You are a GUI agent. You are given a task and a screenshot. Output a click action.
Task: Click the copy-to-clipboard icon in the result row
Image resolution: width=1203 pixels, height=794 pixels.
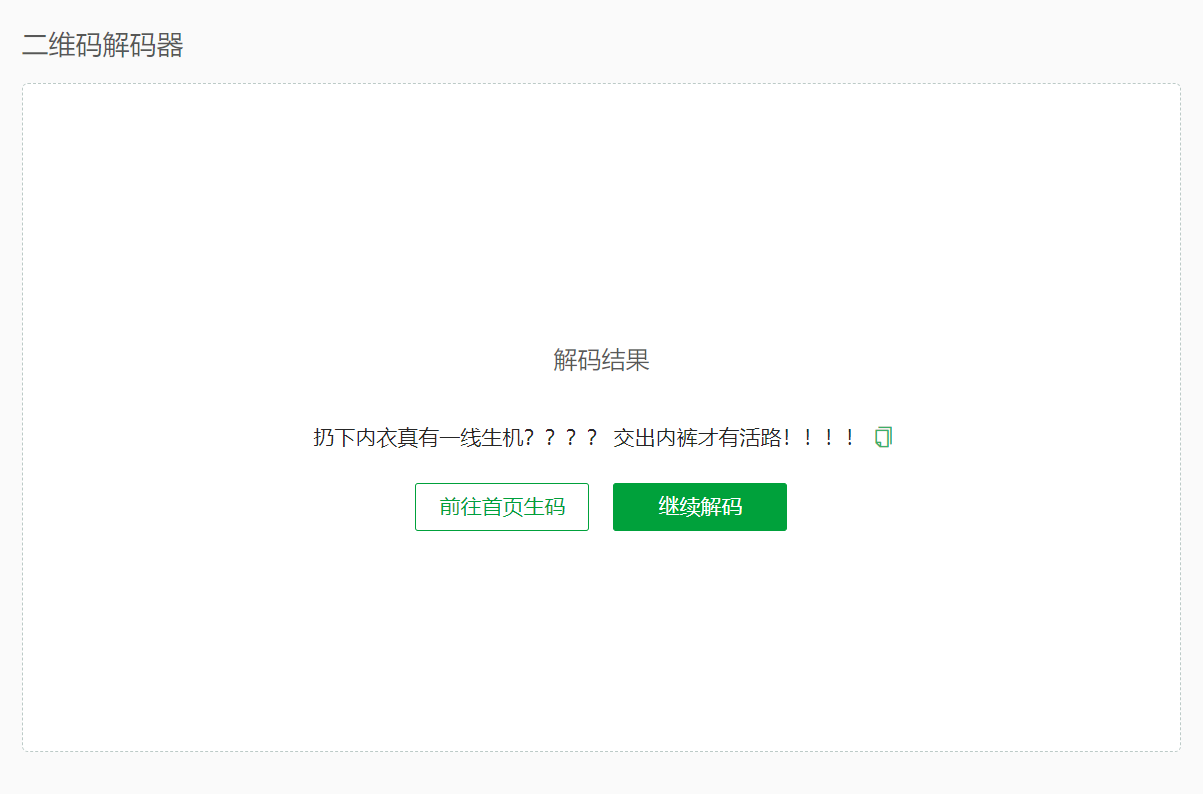[x=882, y=437]
